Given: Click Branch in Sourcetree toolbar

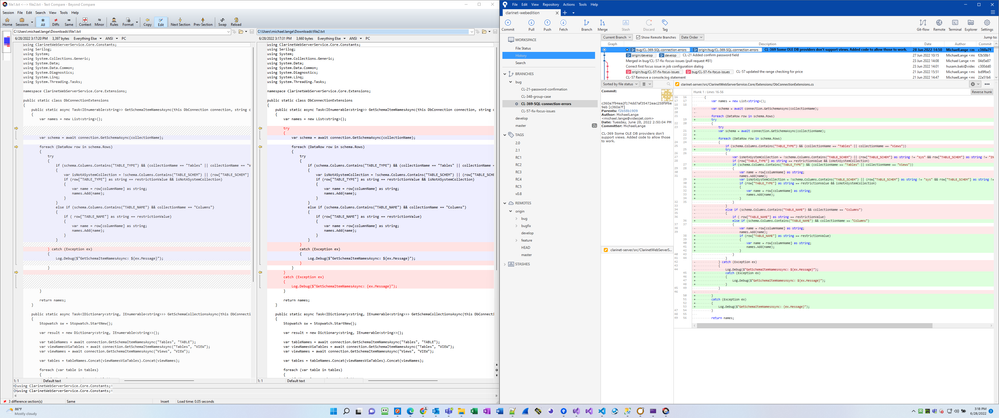Looking at the screenshot, I should (x=587, y=25).
